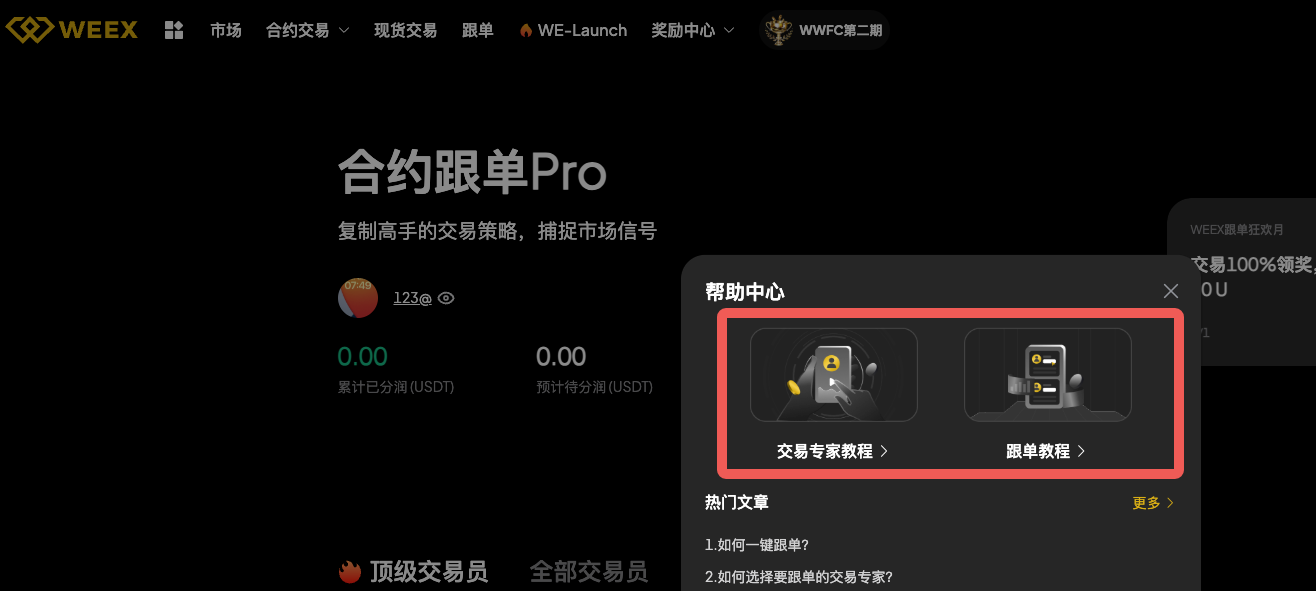Click the 123@ username link
This screenshot has width=1316, height=591.
412,298
